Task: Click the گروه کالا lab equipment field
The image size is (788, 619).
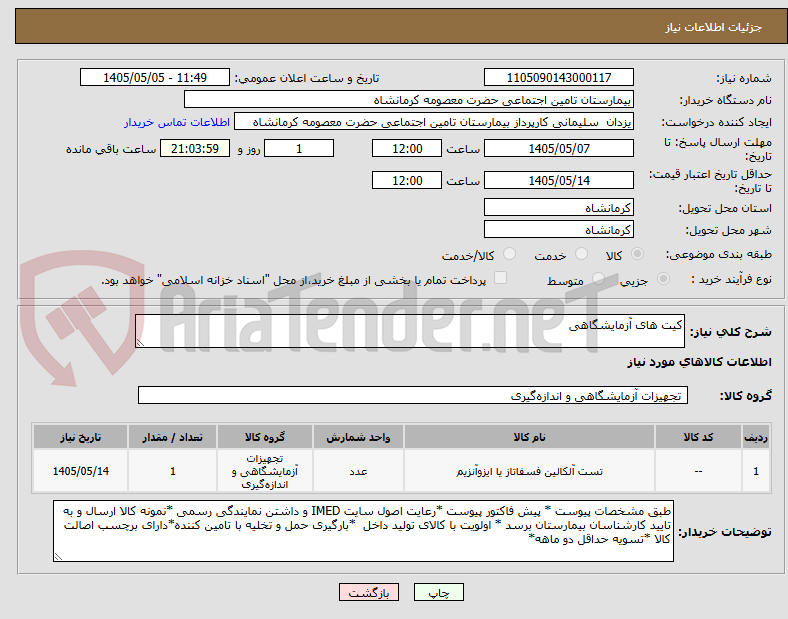Action: (x=413, y=395)
